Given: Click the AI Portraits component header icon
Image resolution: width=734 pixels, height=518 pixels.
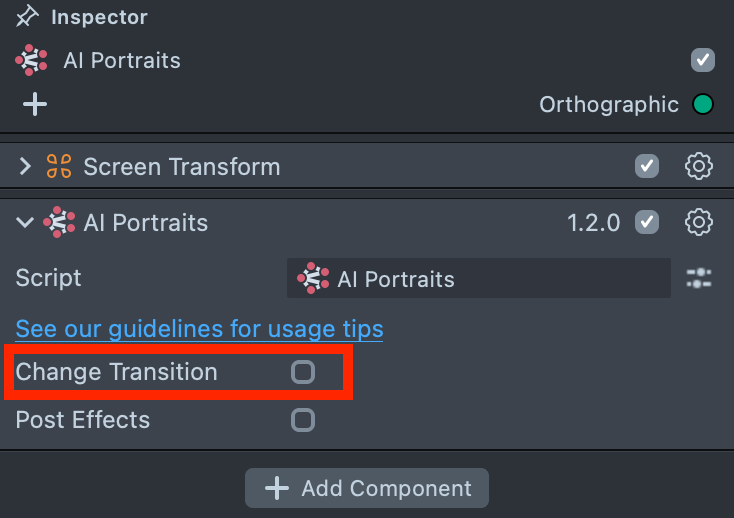Looking at the screenshot, I should coord(59,222).
